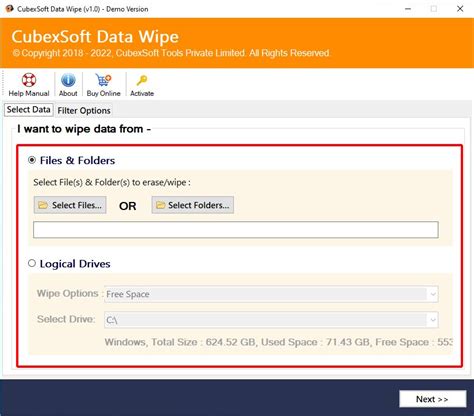Open Buy Online shopping cart icon
This screenshot has width=474, height=416.
point(103,80)
